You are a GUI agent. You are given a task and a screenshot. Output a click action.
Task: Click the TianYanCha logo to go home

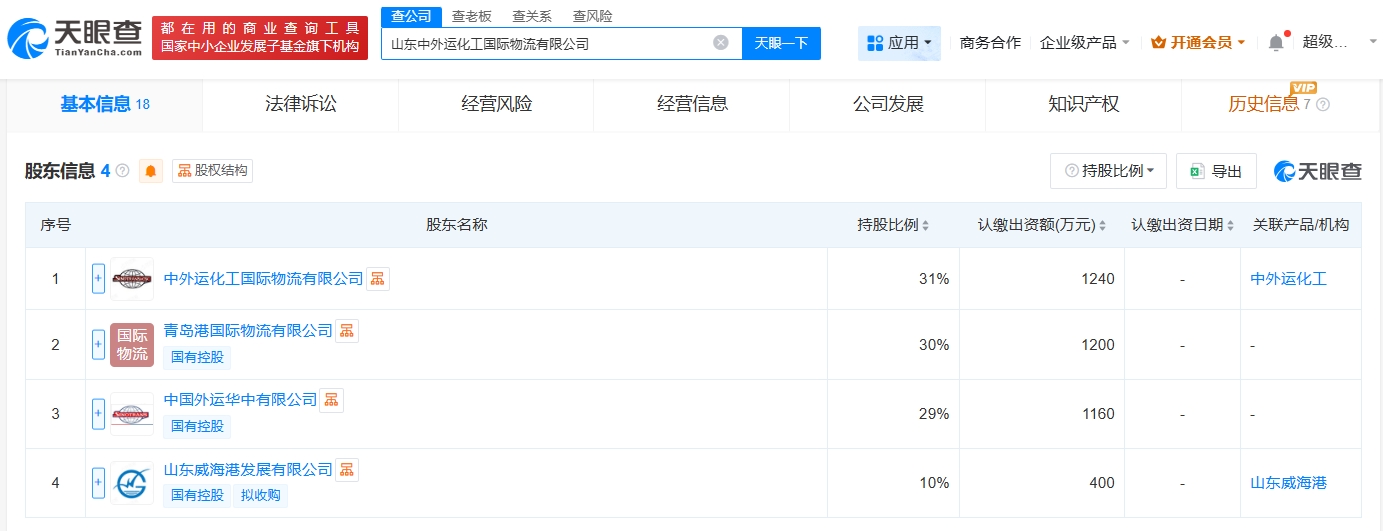coord(75,38)
